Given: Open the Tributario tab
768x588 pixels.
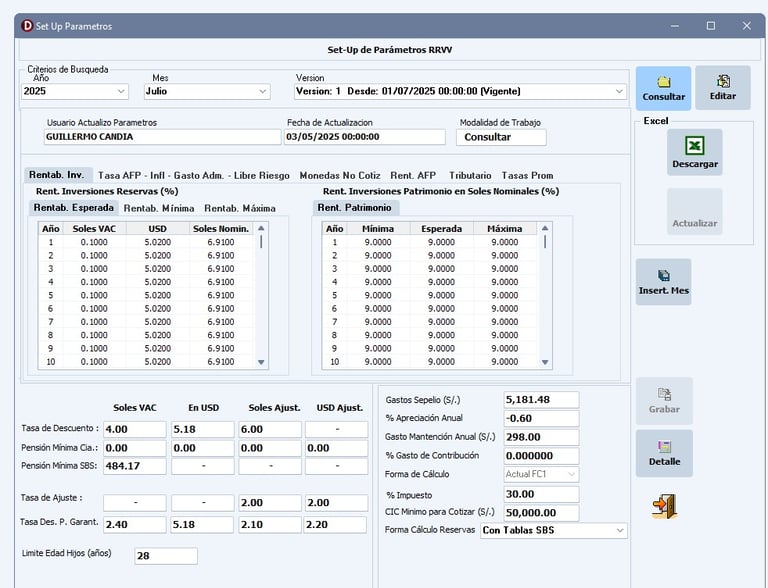Looking at the screenshot, I should tap(470, 175).
